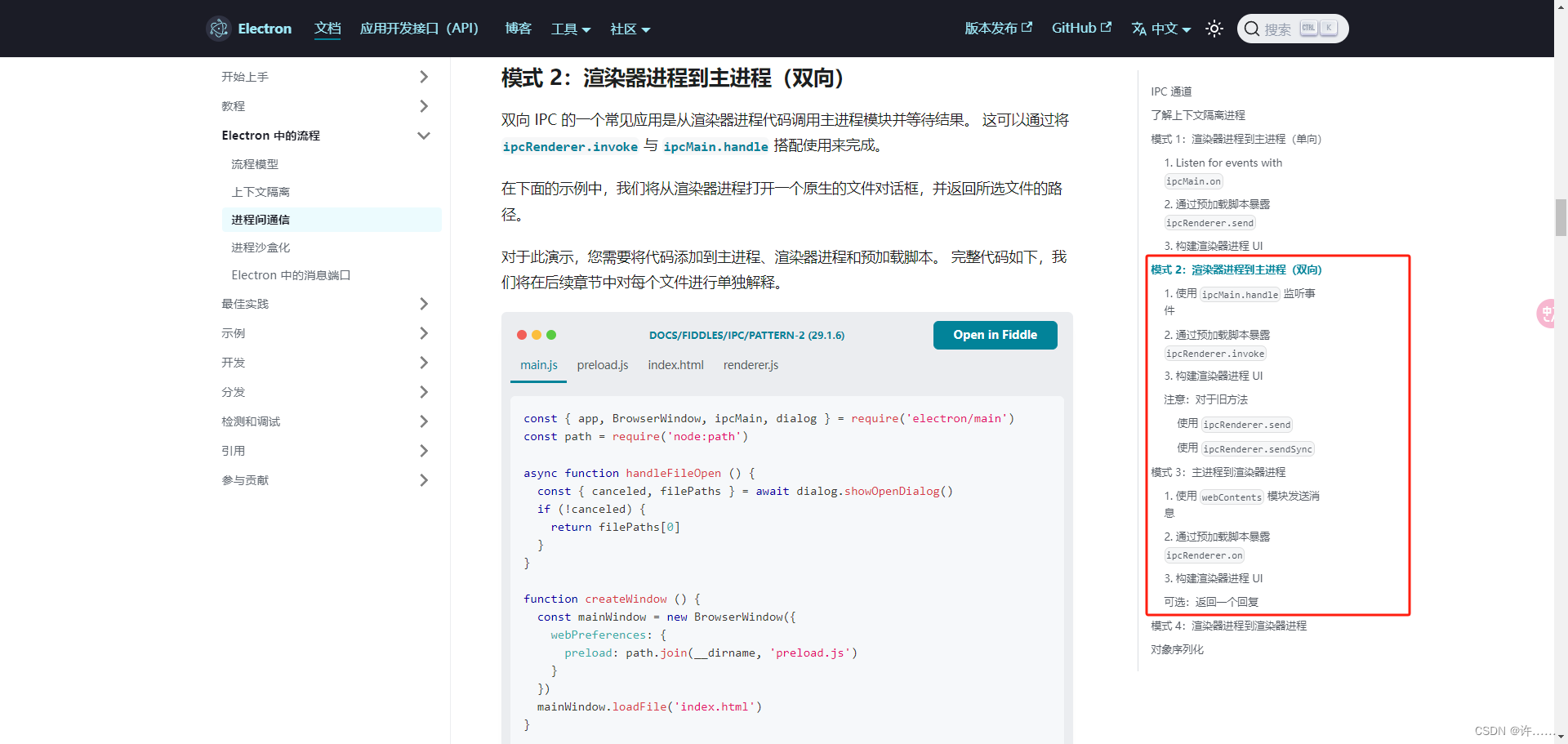Jump to 模式 4 渲染器进程到渲染器进程
This screenshot has height=744, width=1568.
[1228, 626]
